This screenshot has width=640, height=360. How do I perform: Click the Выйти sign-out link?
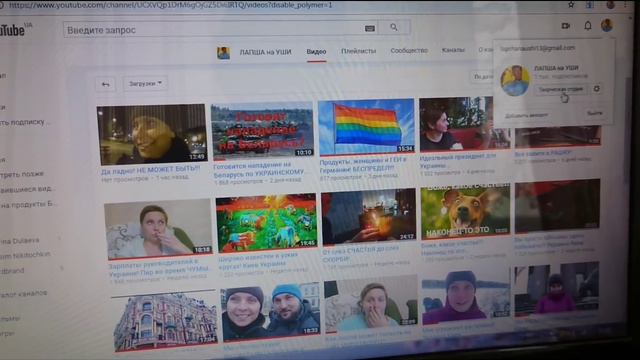595,113
